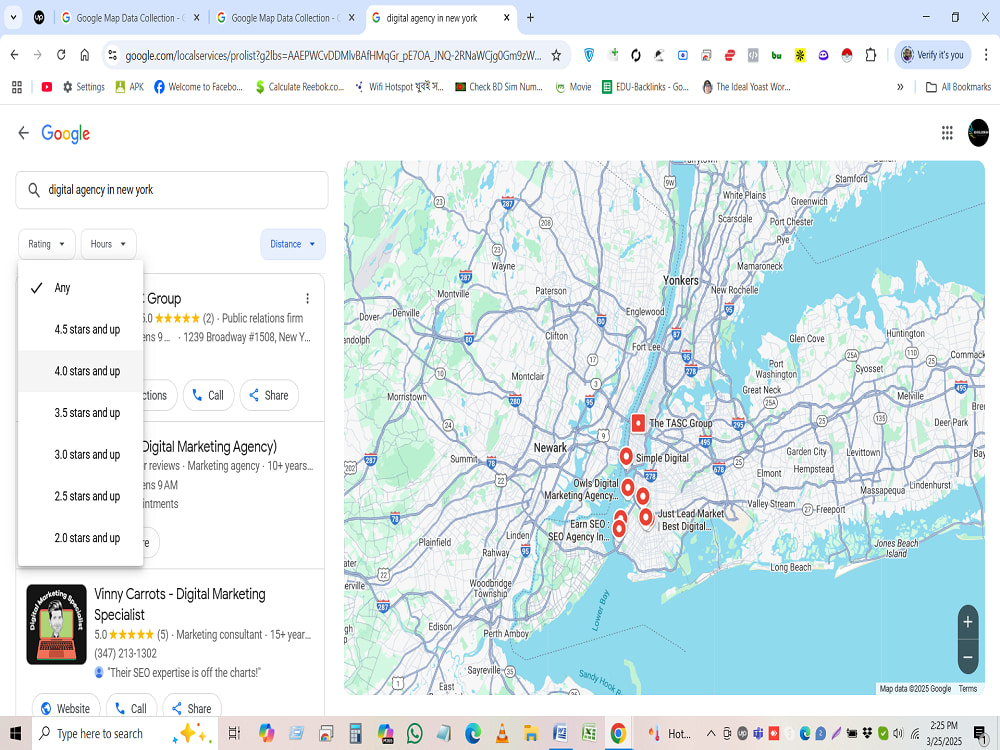Viewport: 1000px width, 750px height.
Task: Open Windows notification center icon
Action: (980, 733)
